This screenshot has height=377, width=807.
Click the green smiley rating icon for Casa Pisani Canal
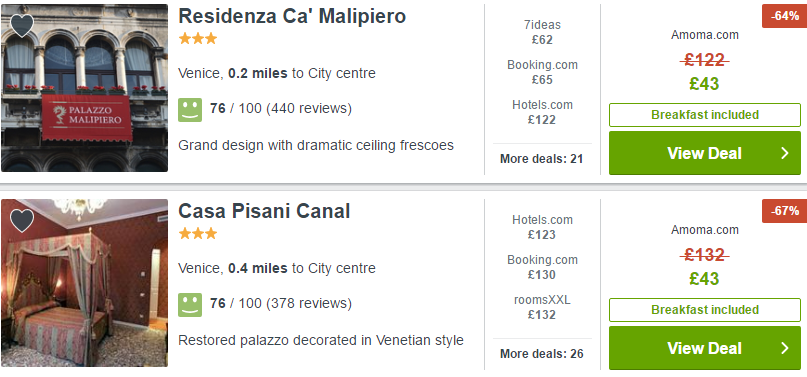point(190,304)
